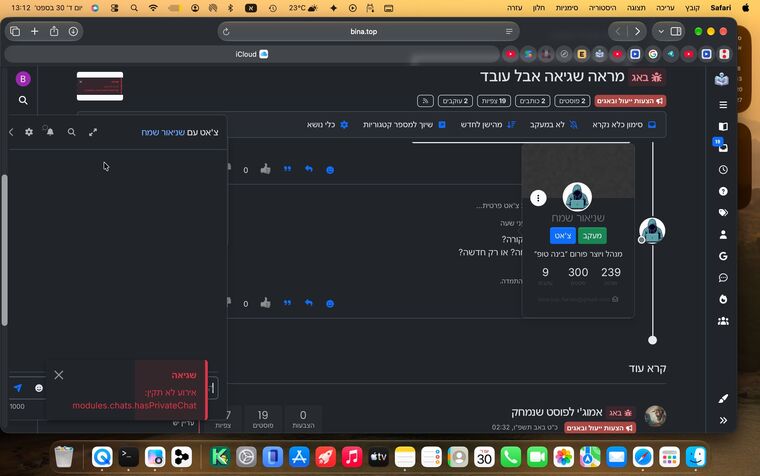
Task: Click the upvote thumb on first post
Action: coord(265,169)
